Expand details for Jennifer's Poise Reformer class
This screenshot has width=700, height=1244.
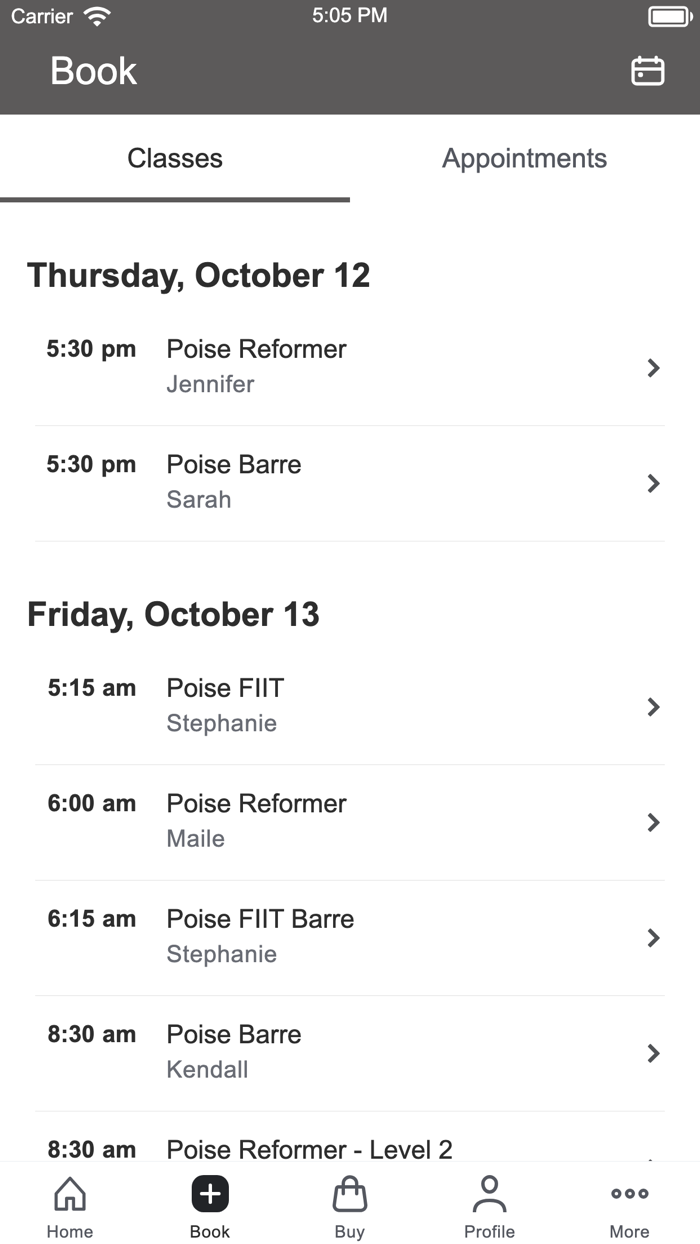(x=654, y=368)
